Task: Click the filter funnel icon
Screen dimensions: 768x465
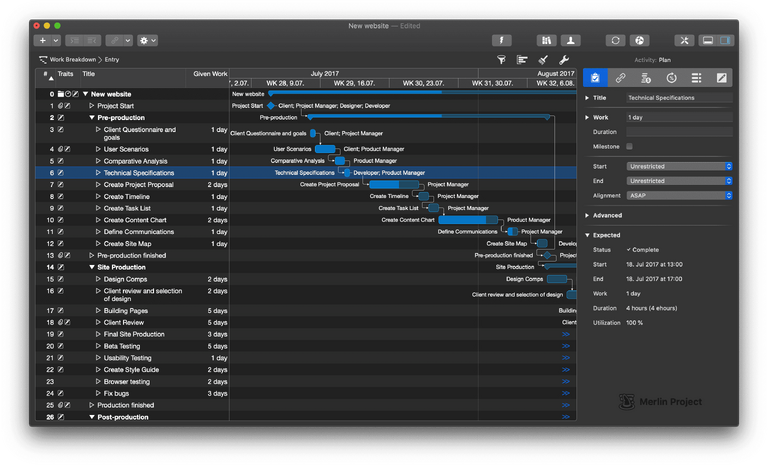Action: (502, 60)
